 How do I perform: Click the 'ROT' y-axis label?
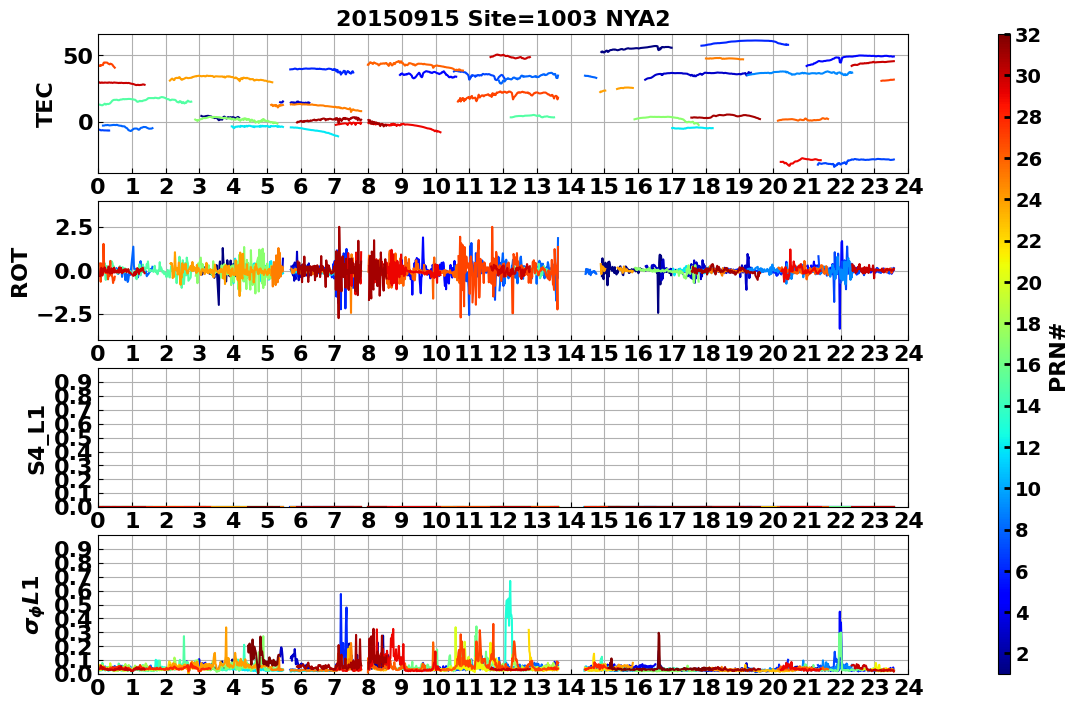21,272
